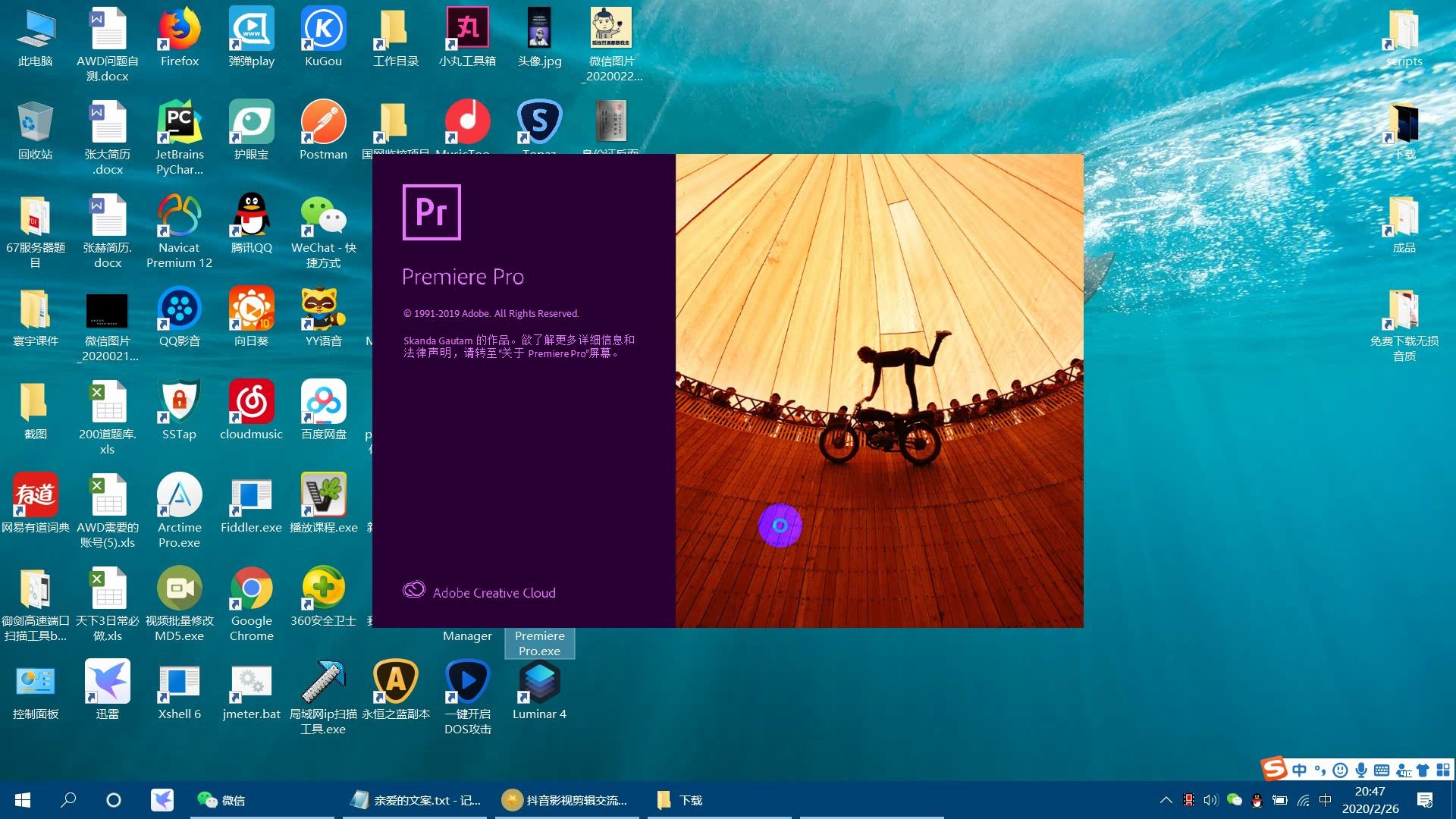Switch to 下载 folder taskbar window
This screenshot has height=819, width=1456.
720,800
